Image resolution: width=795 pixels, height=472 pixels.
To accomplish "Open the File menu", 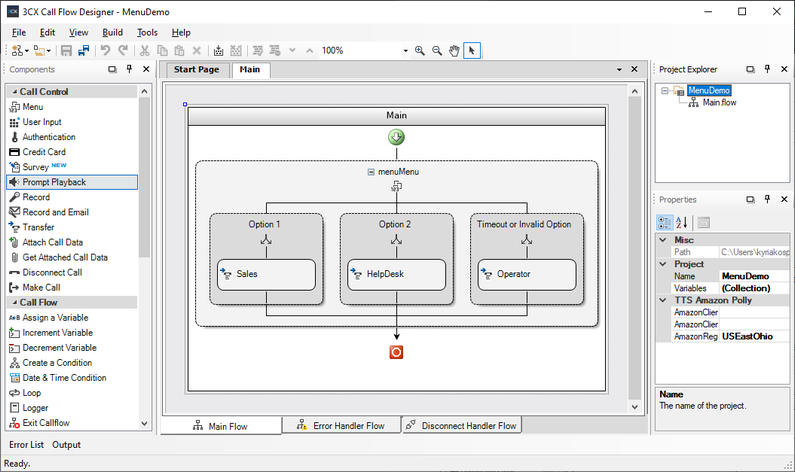I will (19, 32).
